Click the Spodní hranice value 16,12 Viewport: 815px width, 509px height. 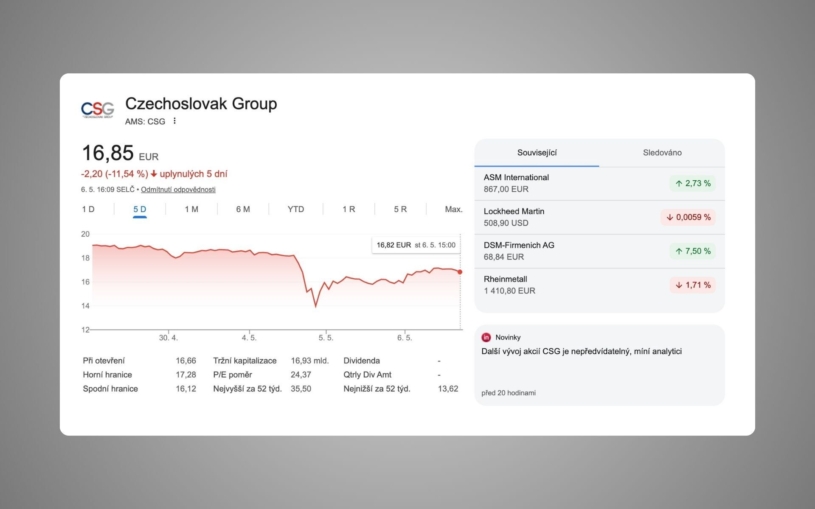click(x=186, y=389)
